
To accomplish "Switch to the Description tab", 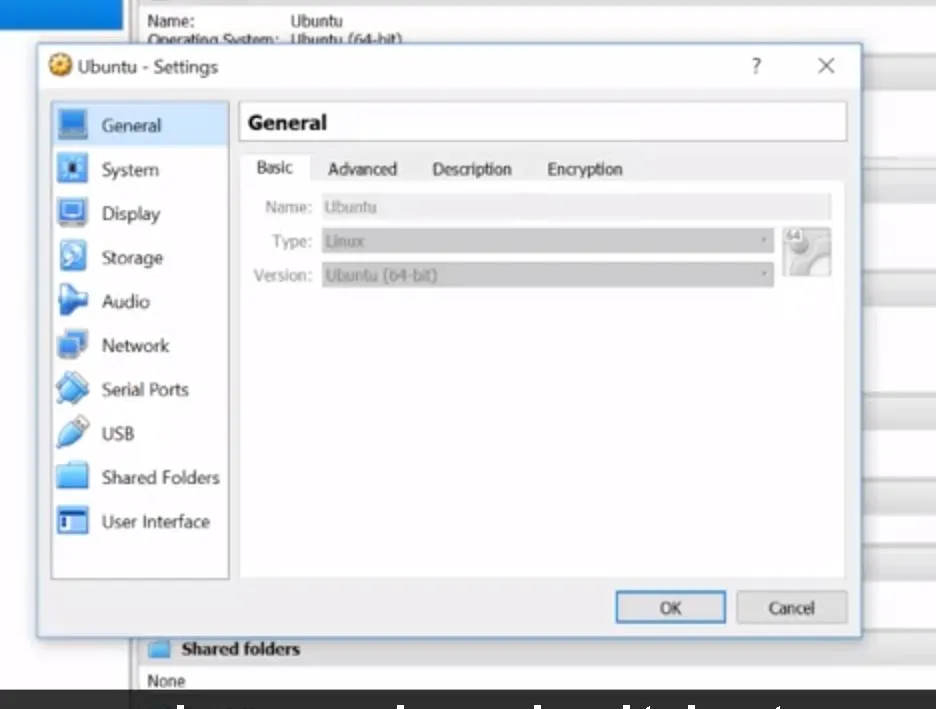I will click(x=472, y=169).
